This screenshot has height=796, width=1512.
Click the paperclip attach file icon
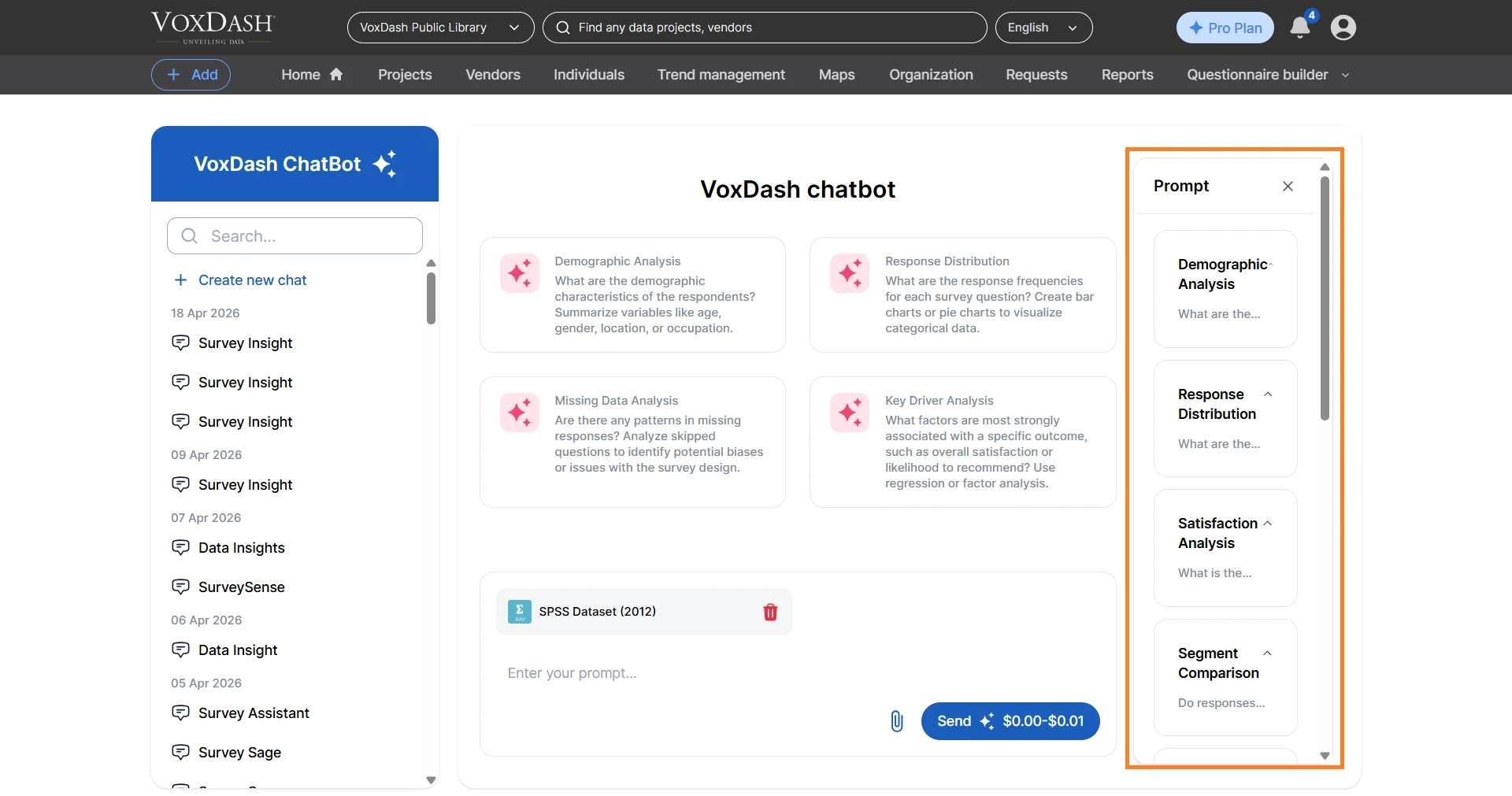tap(897, 721)
